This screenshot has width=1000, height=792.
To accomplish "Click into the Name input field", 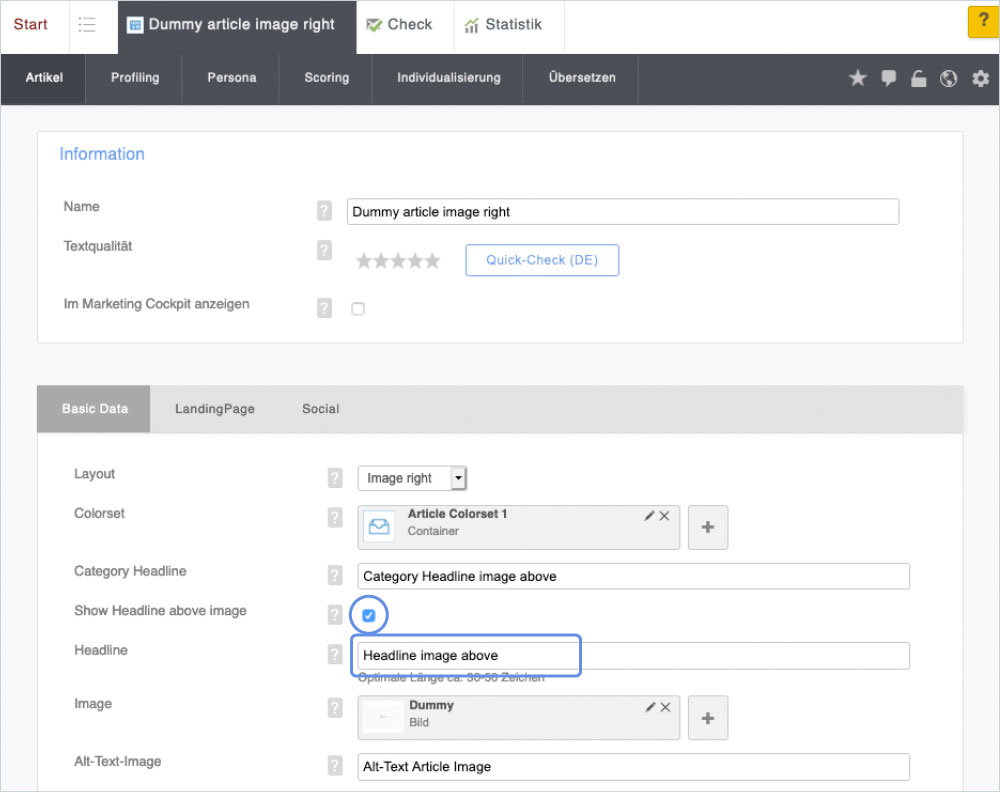I will (623, 212).
